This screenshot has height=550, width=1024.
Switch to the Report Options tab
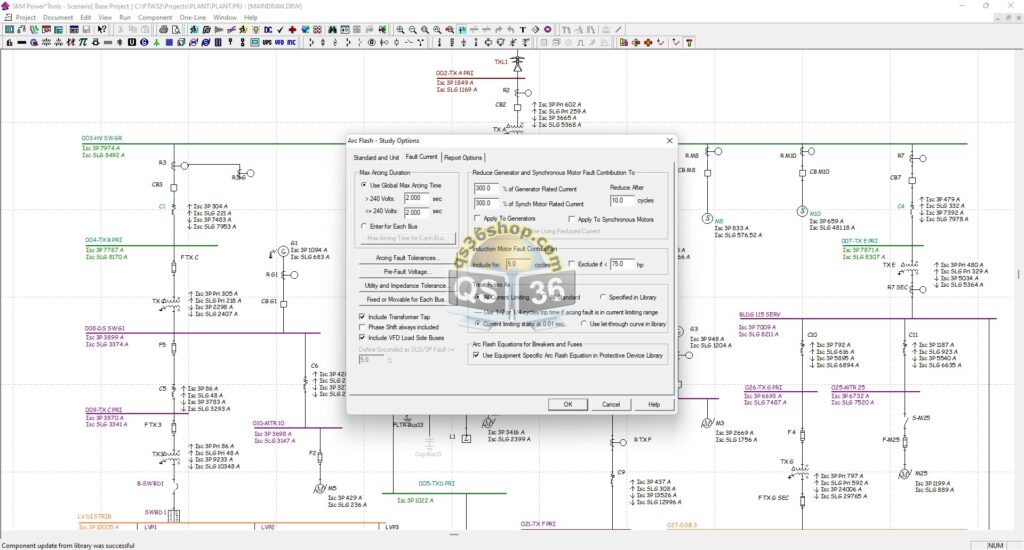click(x=463, y=157)
